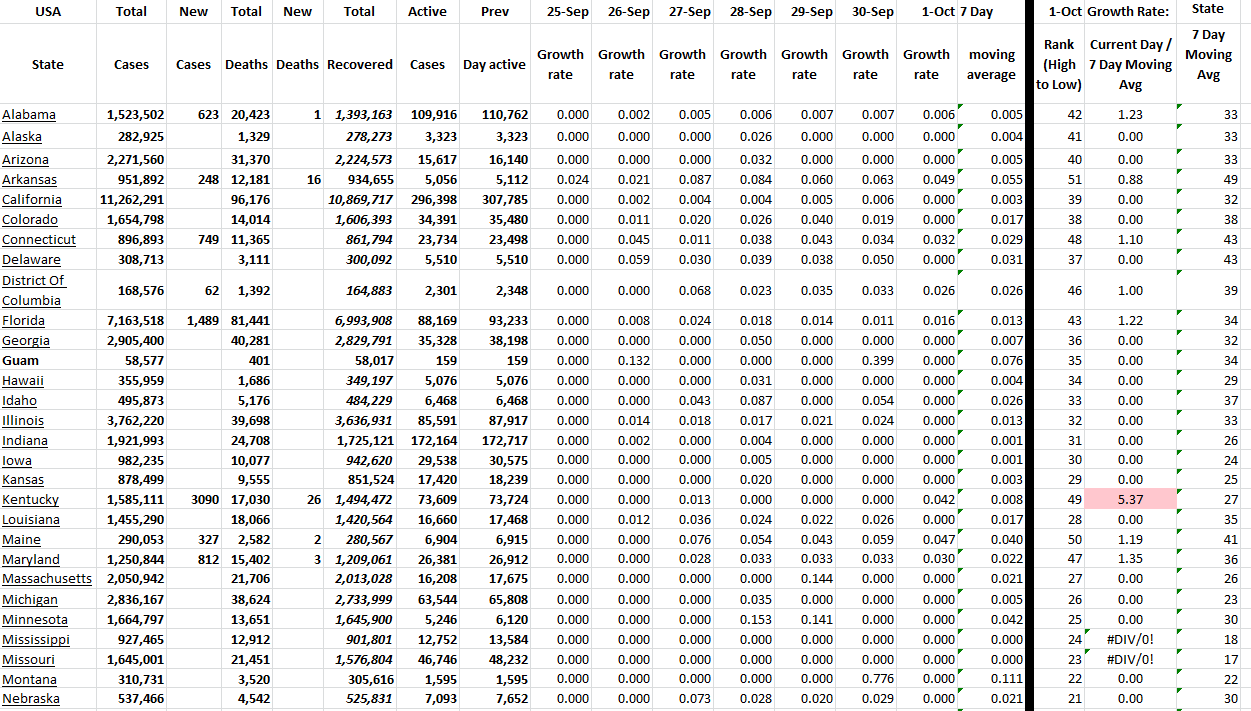
Task: Open the California state hyperlink
Action: tap(32, 199)
